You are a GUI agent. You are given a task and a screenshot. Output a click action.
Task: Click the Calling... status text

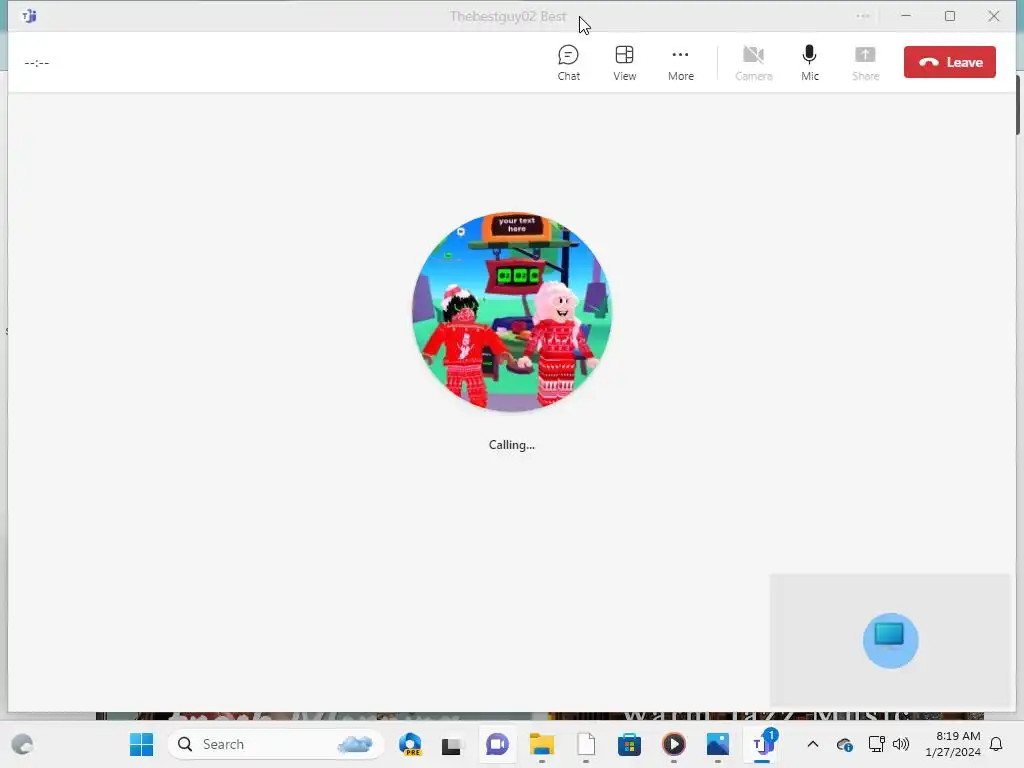point(511,445)
